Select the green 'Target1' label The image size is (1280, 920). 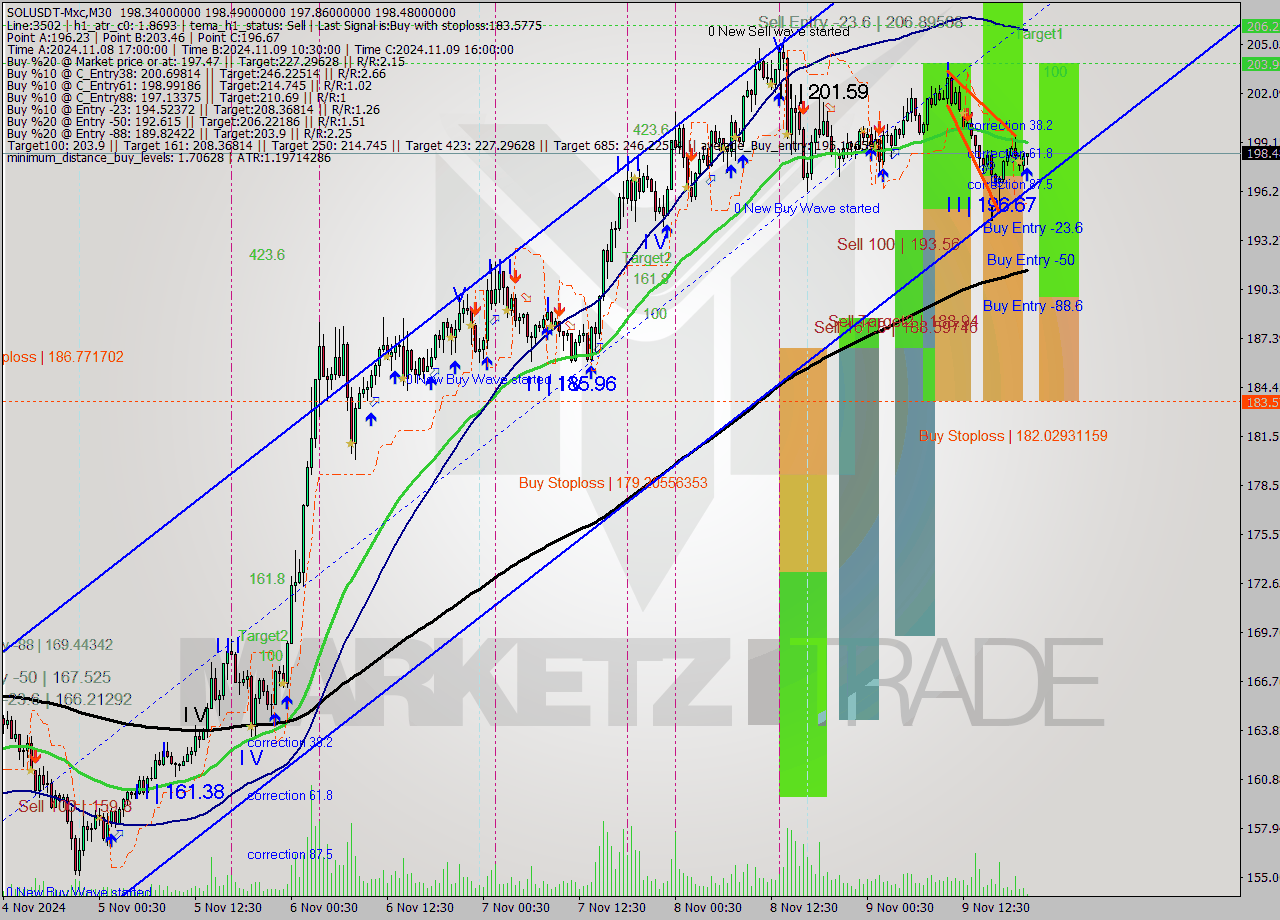1040,34
